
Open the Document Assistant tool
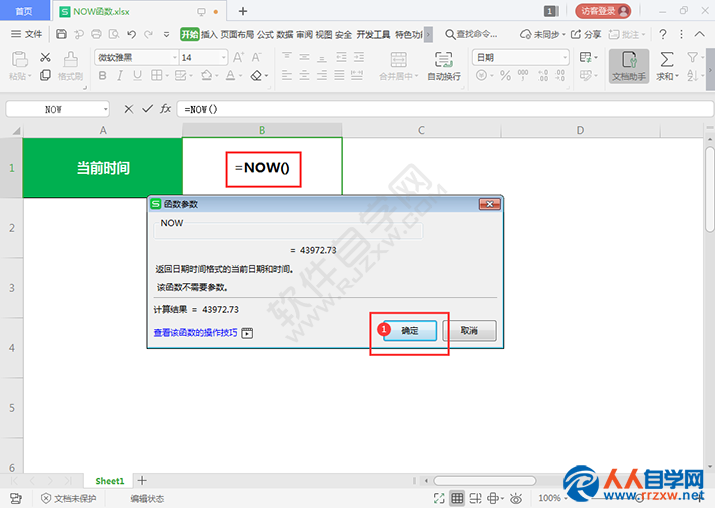click(629, 66)
